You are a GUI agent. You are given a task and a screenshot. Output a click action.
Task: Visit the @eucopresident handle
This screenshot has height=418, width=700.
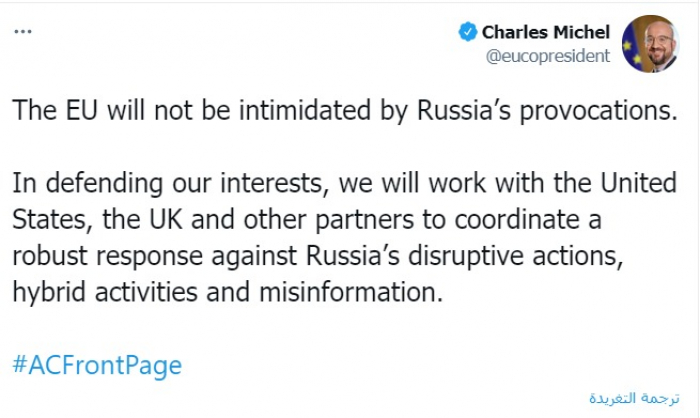(547, 55)
